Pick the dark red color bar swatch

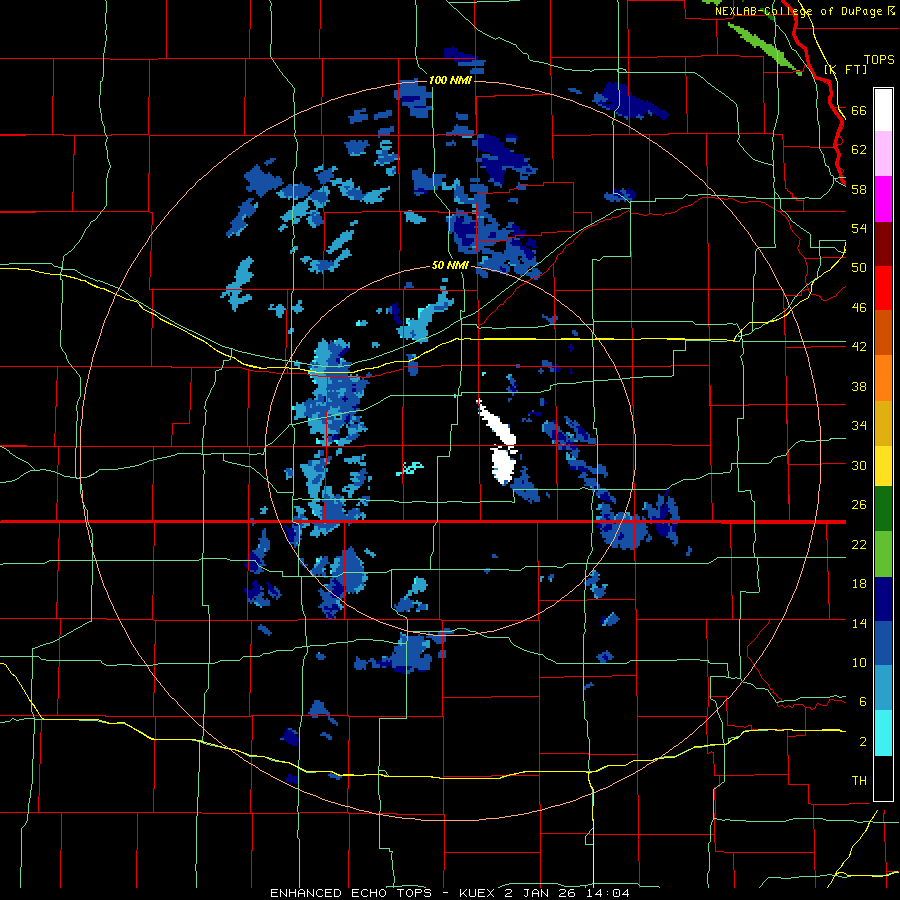click(883, 244)
